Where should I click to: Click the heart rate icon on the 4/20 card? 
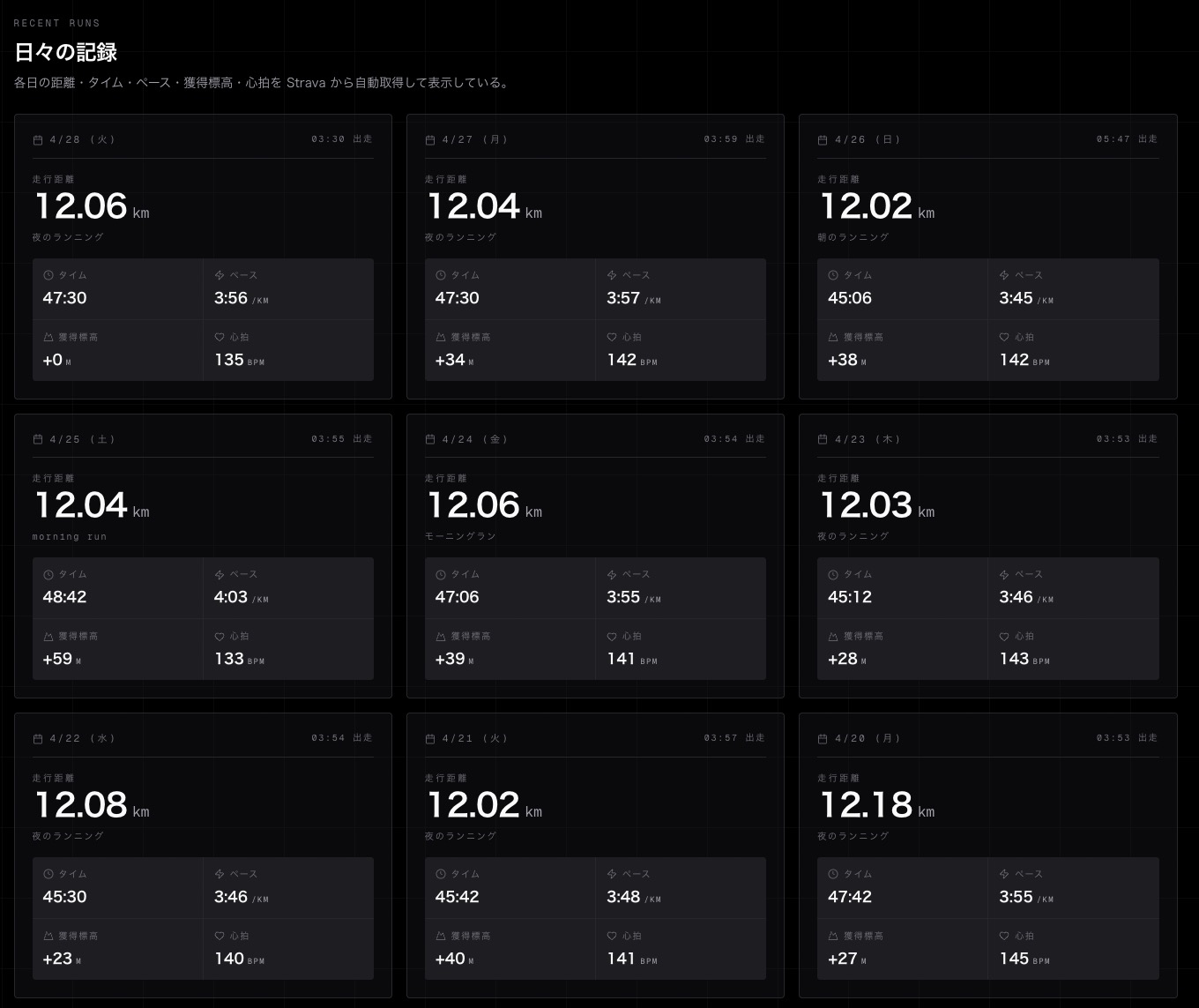(1004, 936)
